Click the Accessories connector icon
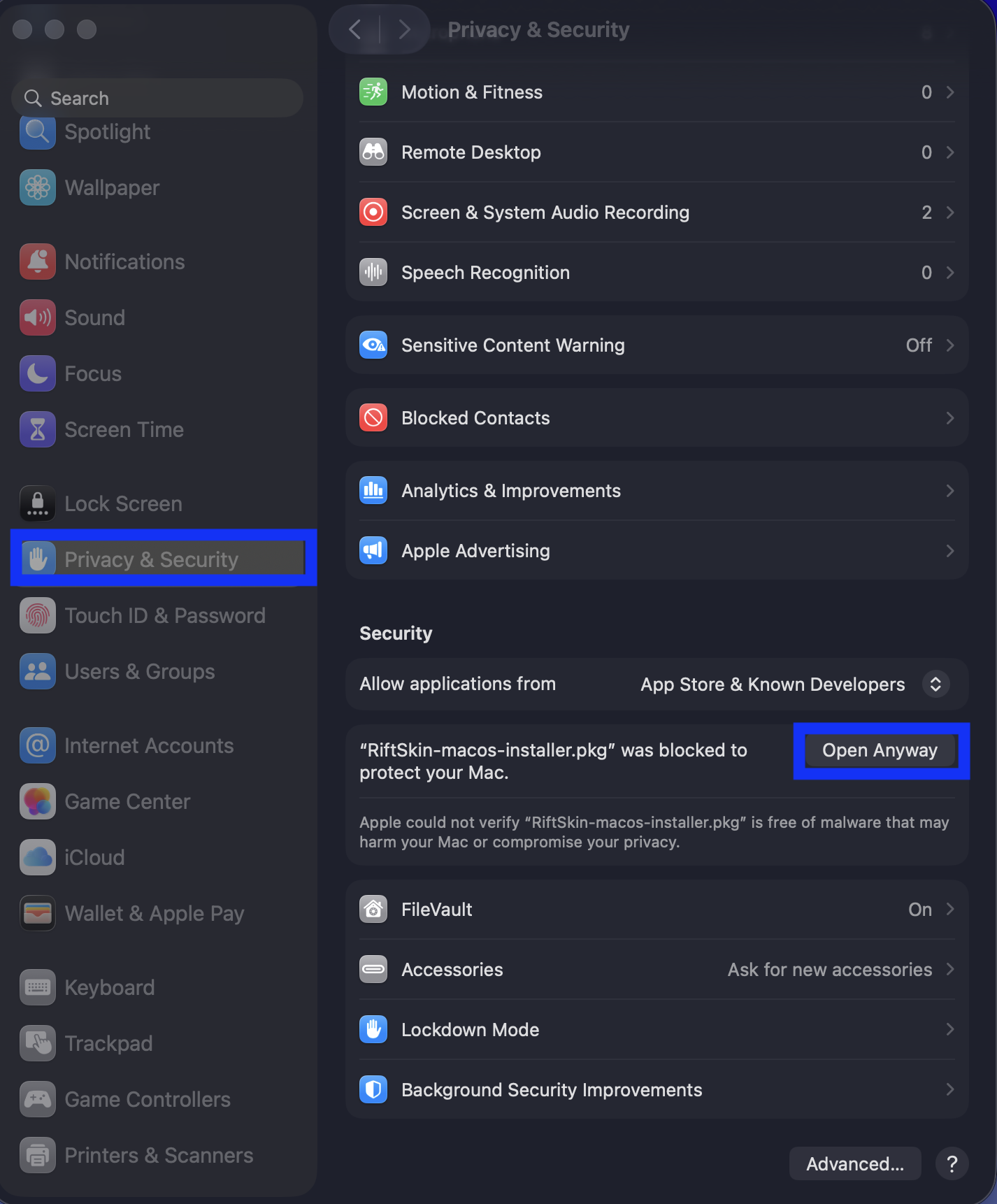The width and height of the screenshot is (997, 1204). coord(373,970)
